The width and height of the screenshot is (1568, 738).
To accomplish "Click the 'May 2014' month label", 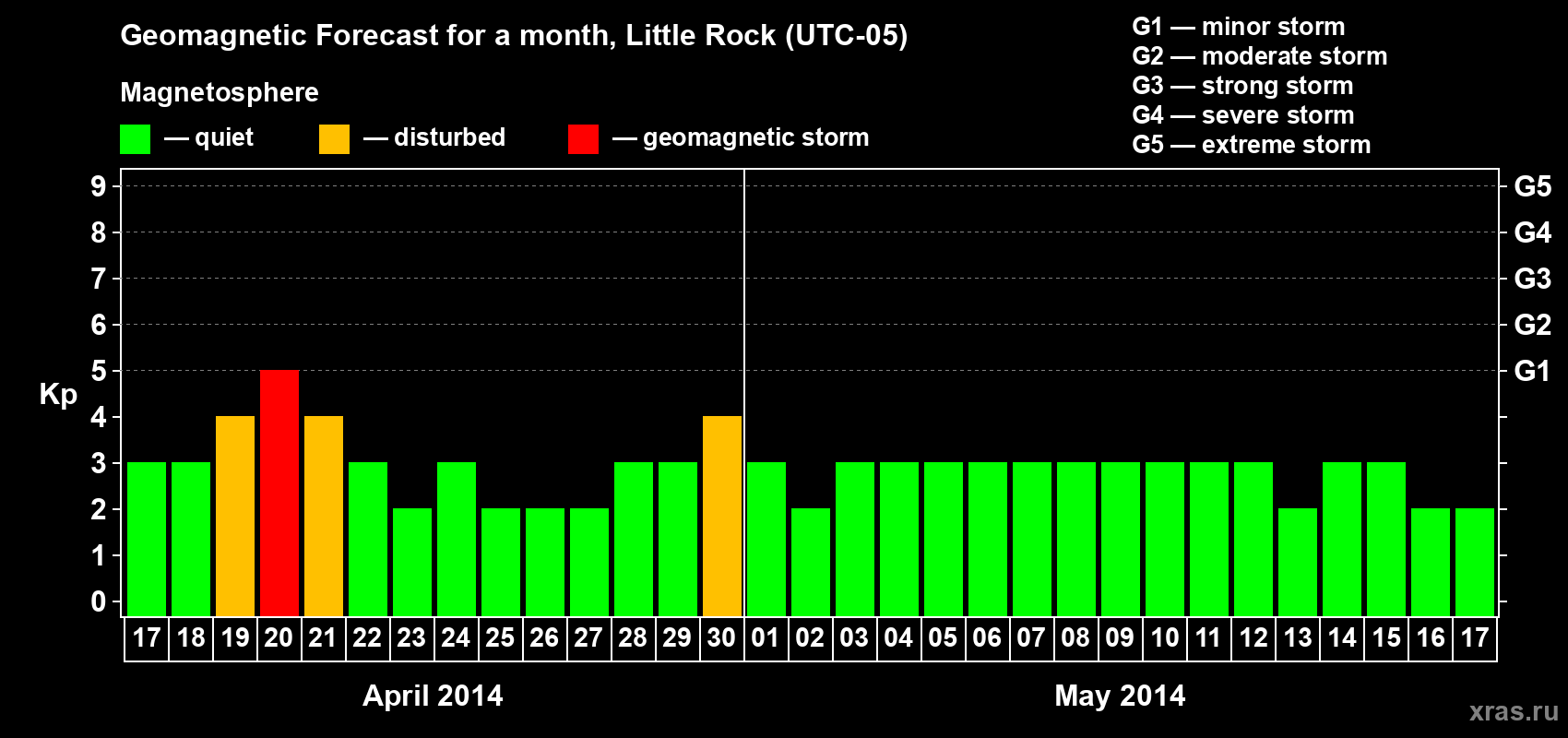I will [1120, 696].
